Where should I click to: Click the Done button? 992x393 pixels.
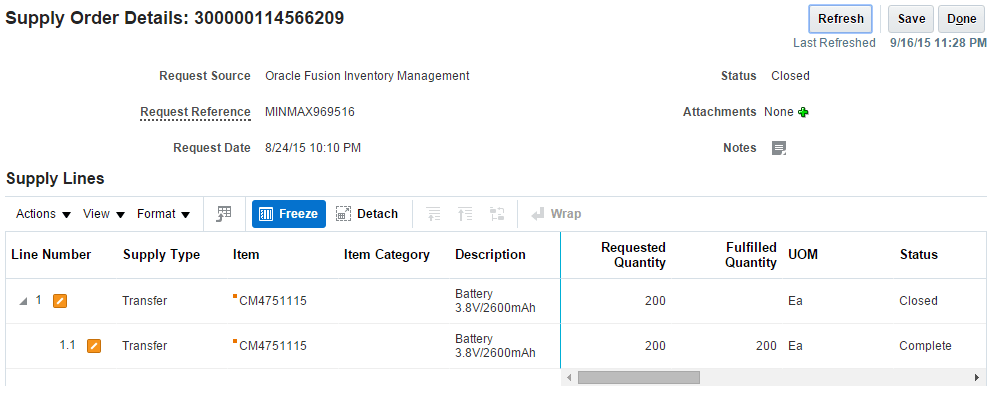(961, 19)
